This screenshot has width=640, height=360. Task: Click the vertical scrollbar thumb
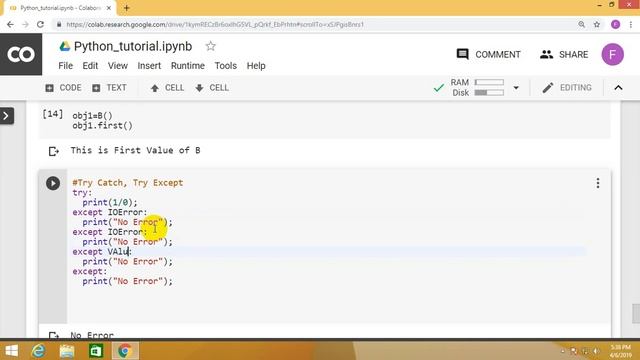[636, 313]
